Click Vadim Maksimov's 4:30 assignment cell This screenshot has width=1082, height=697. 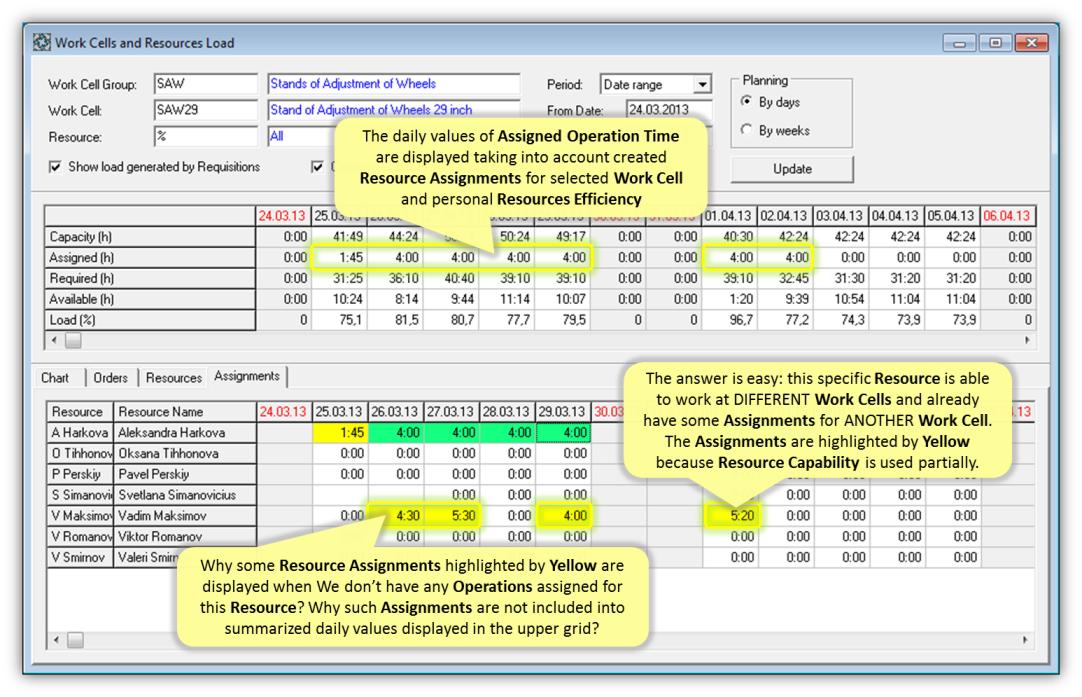coord(395,516)
